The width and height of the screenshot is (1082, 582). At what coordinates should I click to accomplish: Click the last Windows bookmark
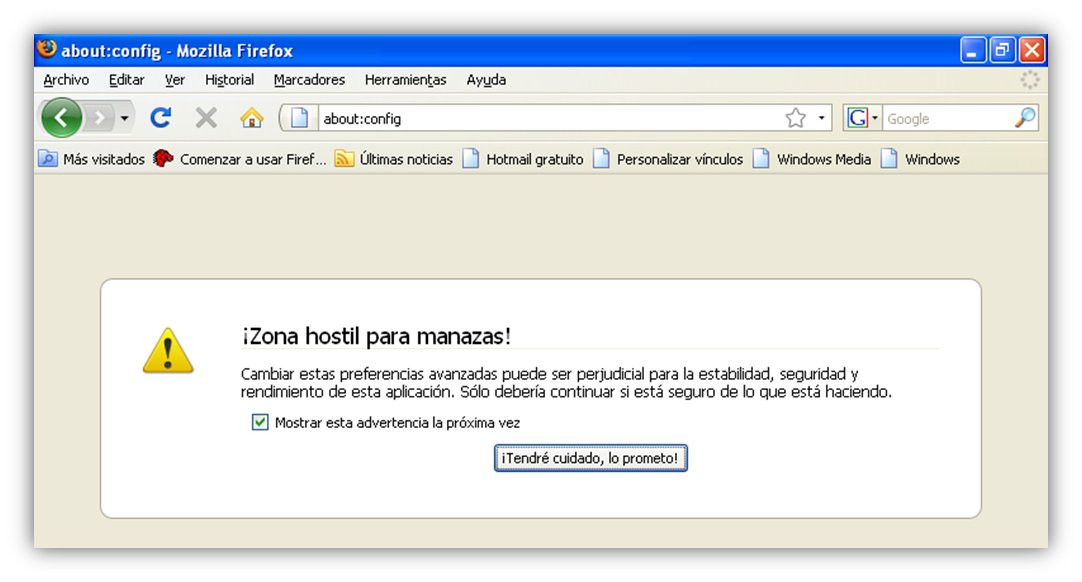(x=920, y=159)
